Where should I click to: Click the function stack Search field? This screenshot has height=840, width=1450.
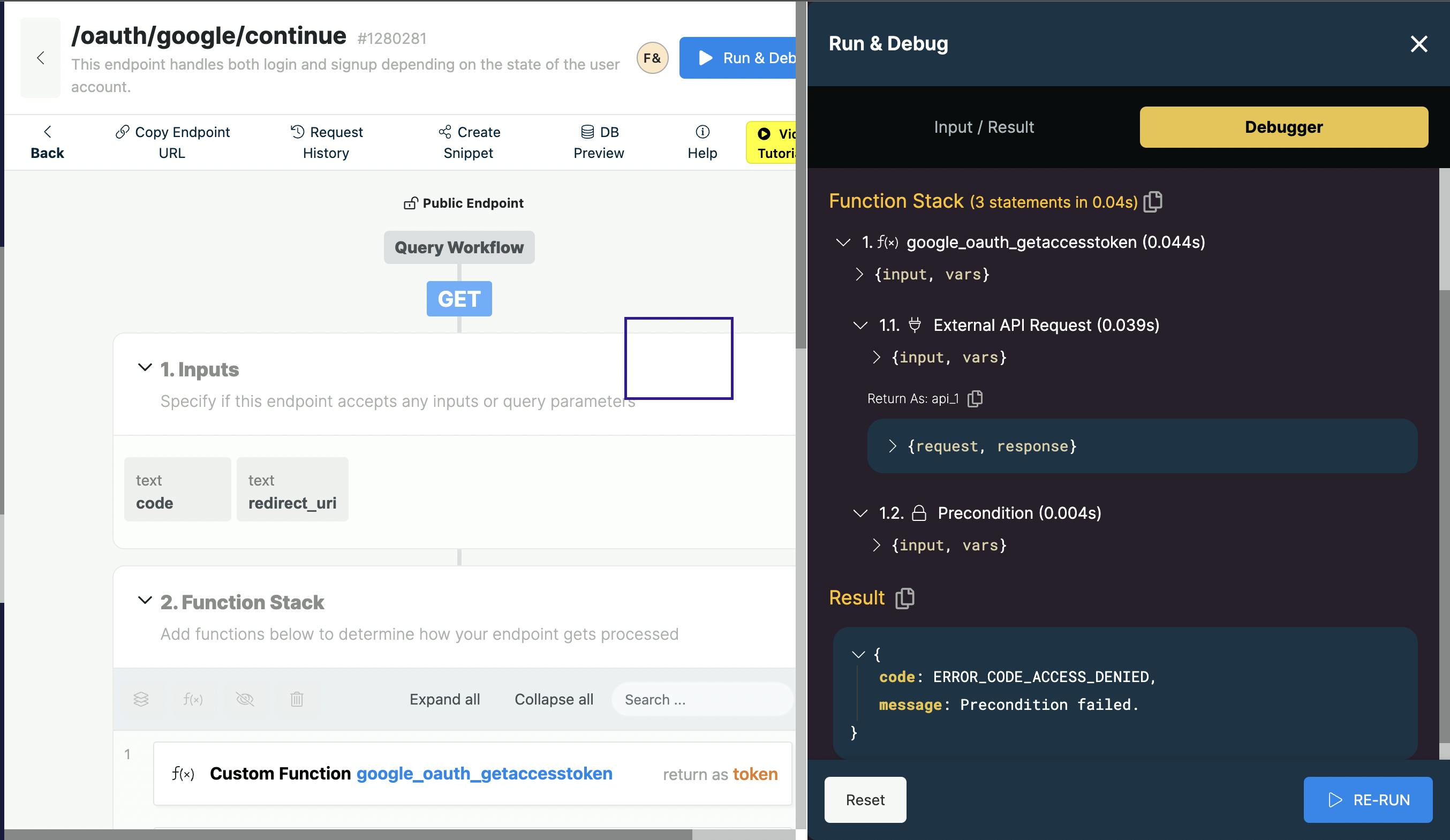click(702, 700)
